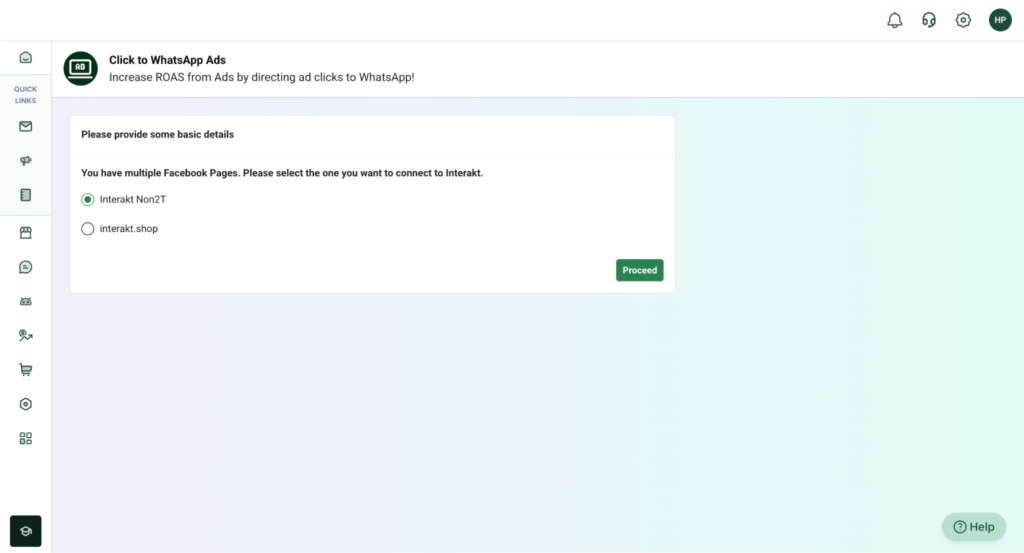Click Please provide some basic details text
Image resolution: width=1024 pixels, height=553 pixels.
[x=157, y=134]
